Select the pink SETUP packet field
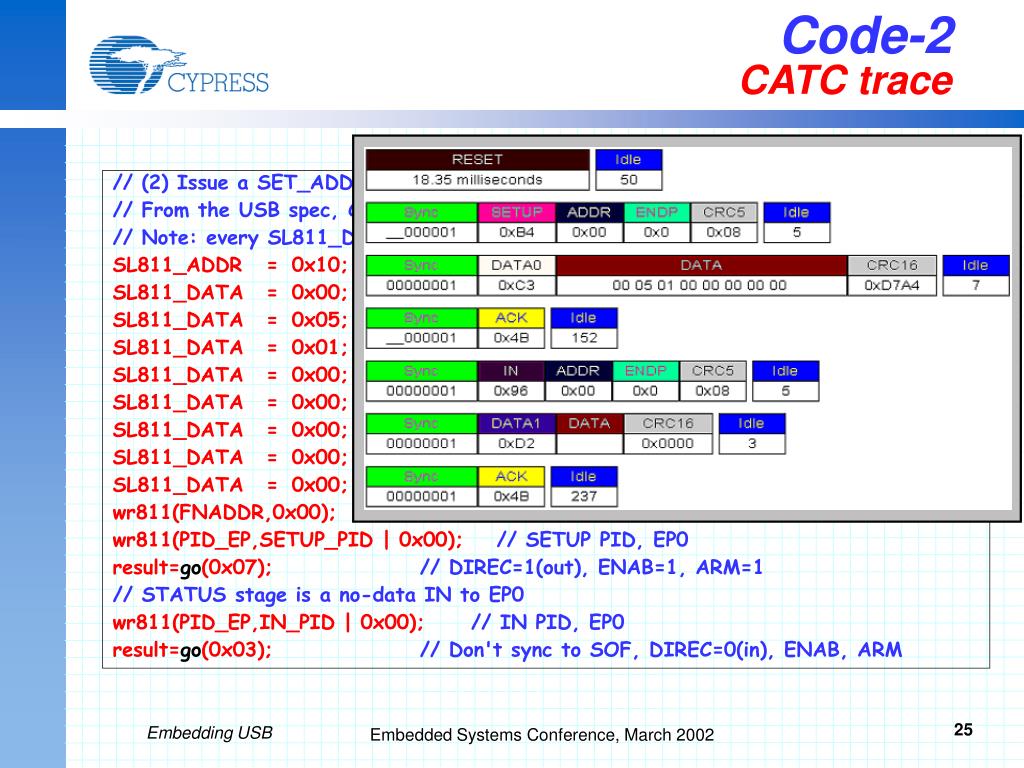Screen dimensions: 1024x768 click(515, 212)
